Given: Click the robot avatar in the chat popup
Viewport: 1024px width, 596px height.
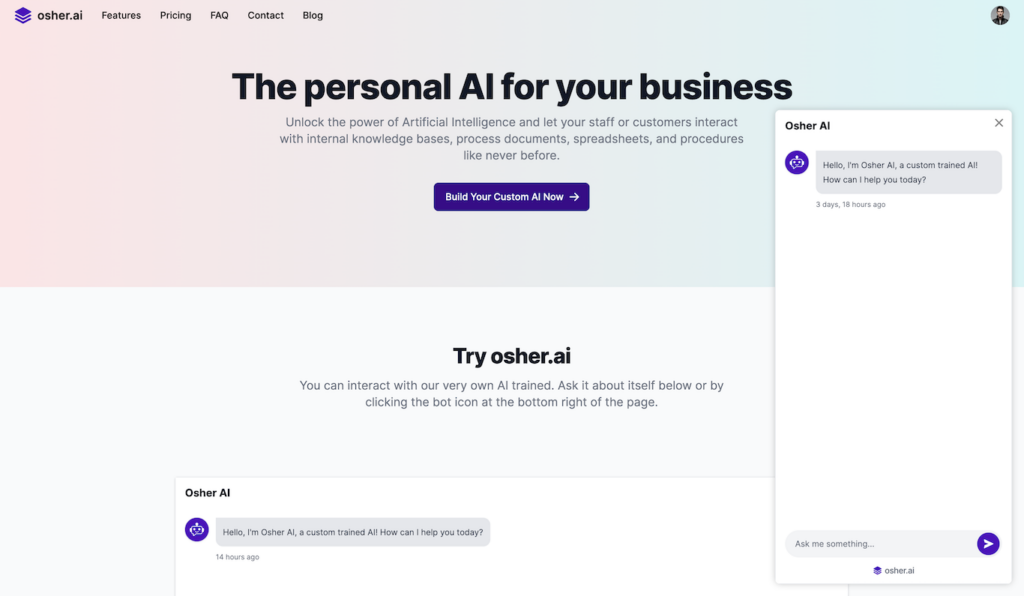Looking at the screenshot, I should (x=797, y=163).
